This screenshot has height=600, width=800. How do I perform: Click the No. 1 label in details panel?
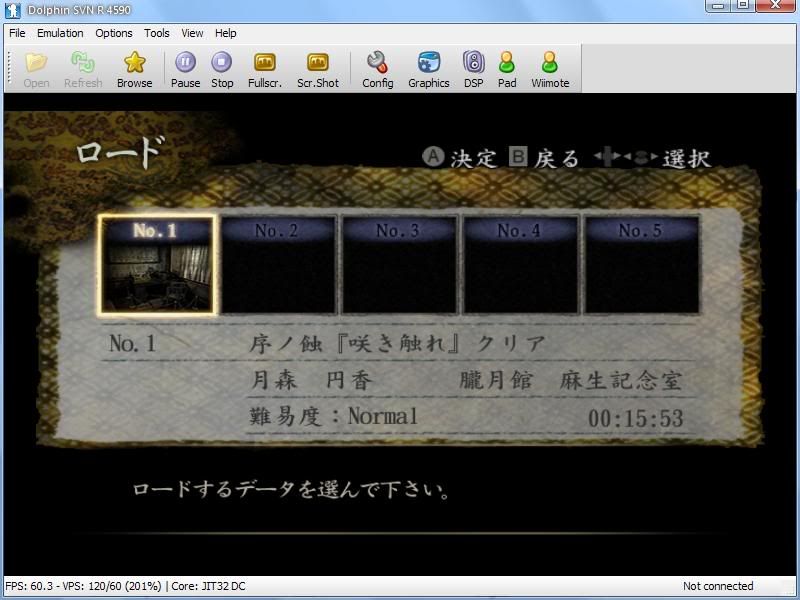pyautogui.click(x=132, y=343)
